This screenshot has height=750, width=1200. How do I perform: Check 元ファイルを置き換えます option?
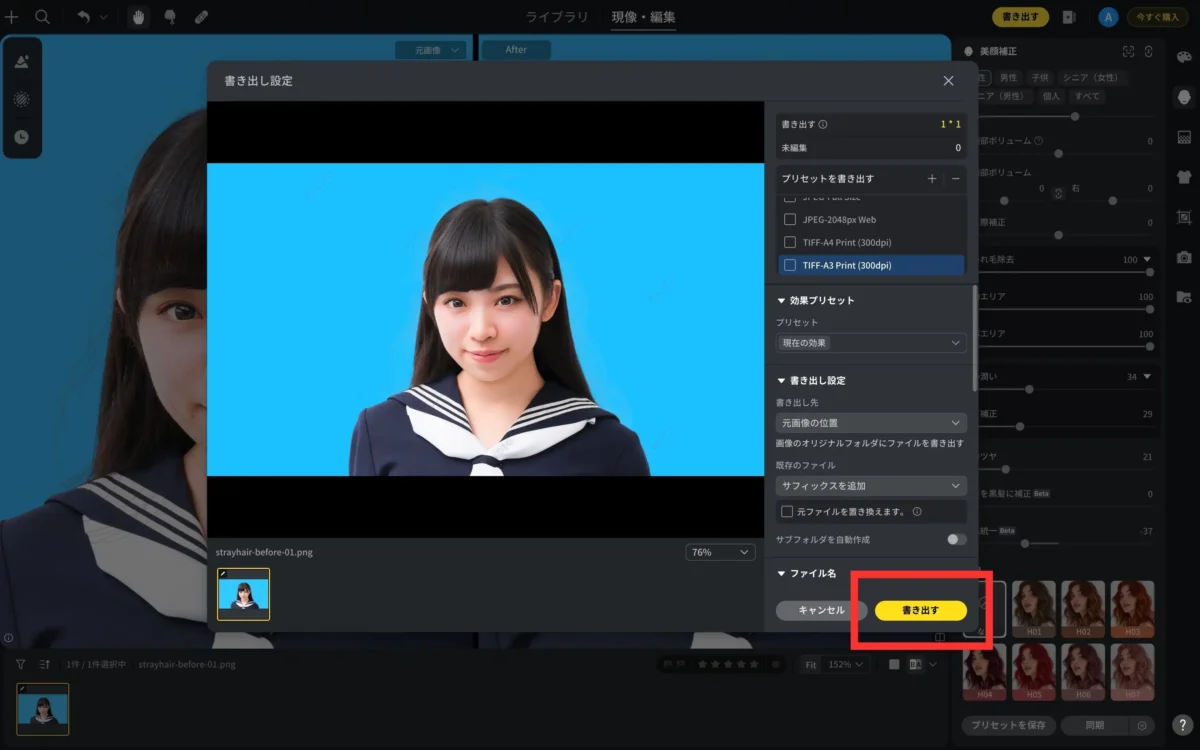[x=787, y=511]
